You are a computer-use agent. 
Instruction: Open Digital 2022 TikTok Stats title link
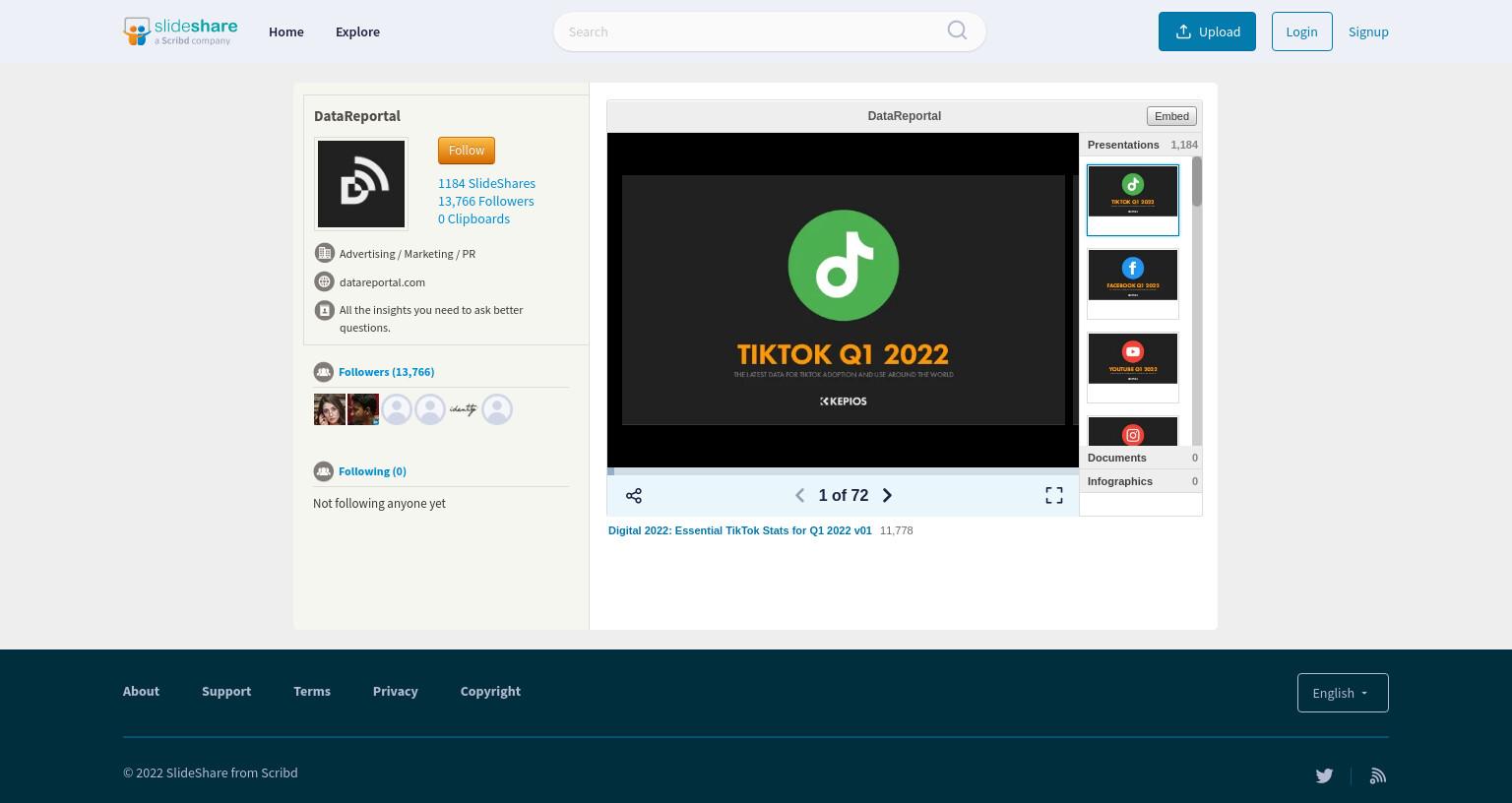(740, 530)
